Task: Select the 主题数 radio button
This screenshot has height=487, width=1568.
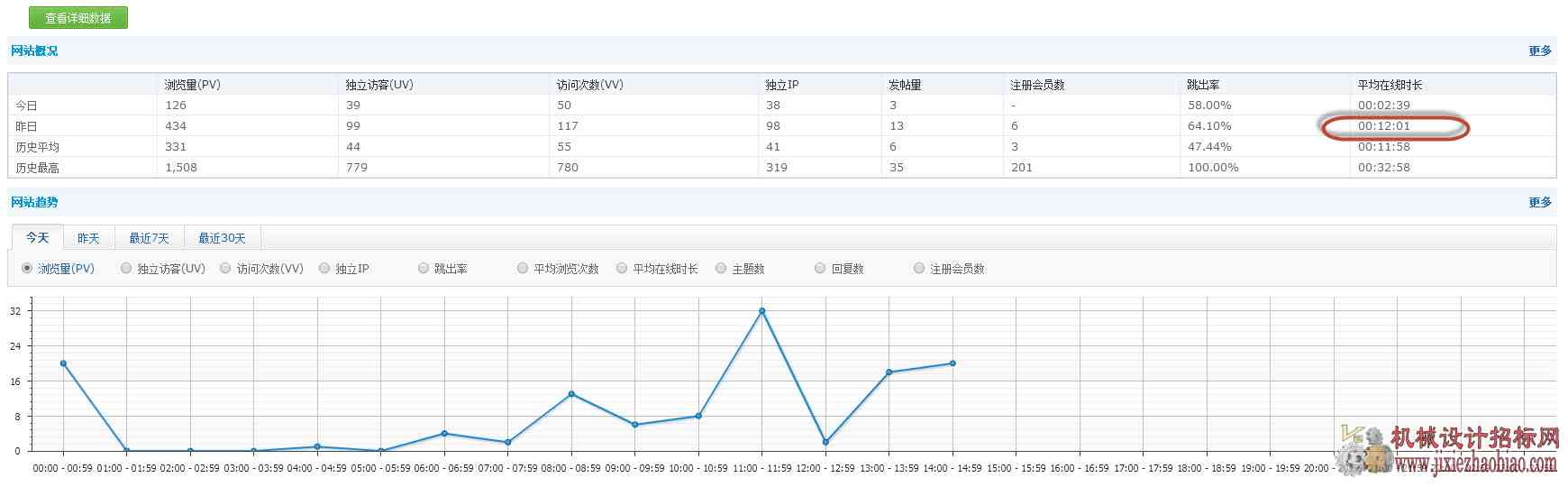Action: (721, 269)
